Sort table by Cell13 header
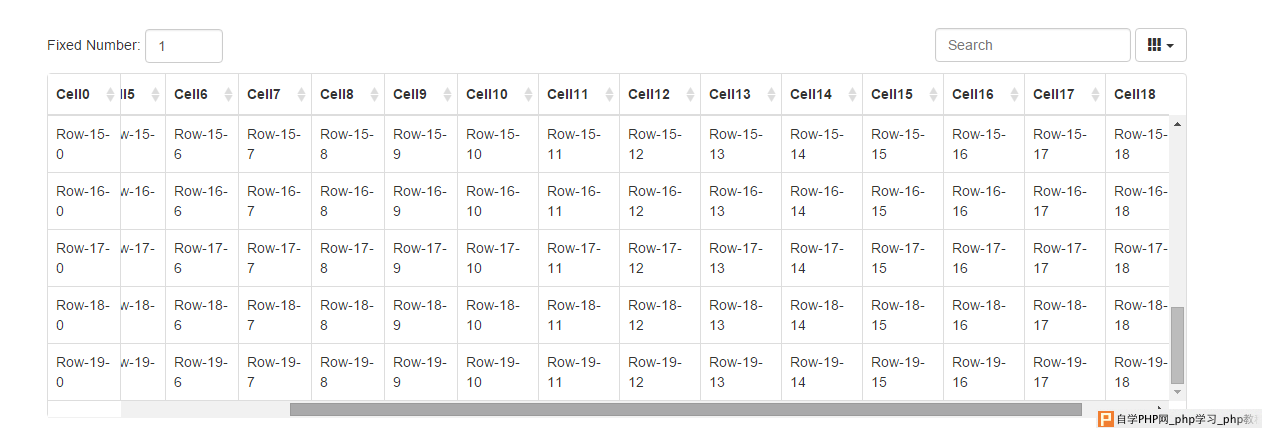 click(x=741, y=94)
